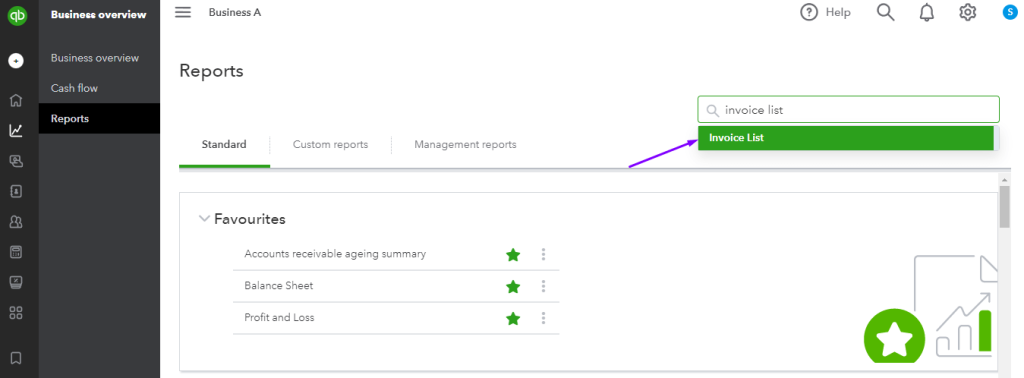
Task: Open the Profit and Loss report
Action: pyautogui.click(x=280, y=317)
